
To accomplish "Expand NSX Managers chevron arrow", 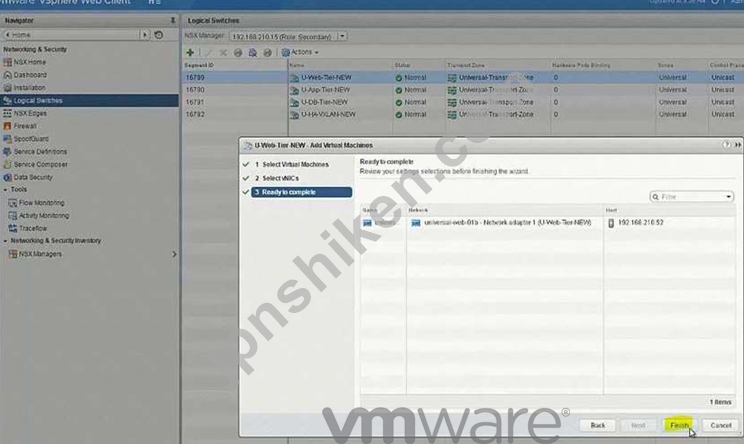I will (174, 254).
